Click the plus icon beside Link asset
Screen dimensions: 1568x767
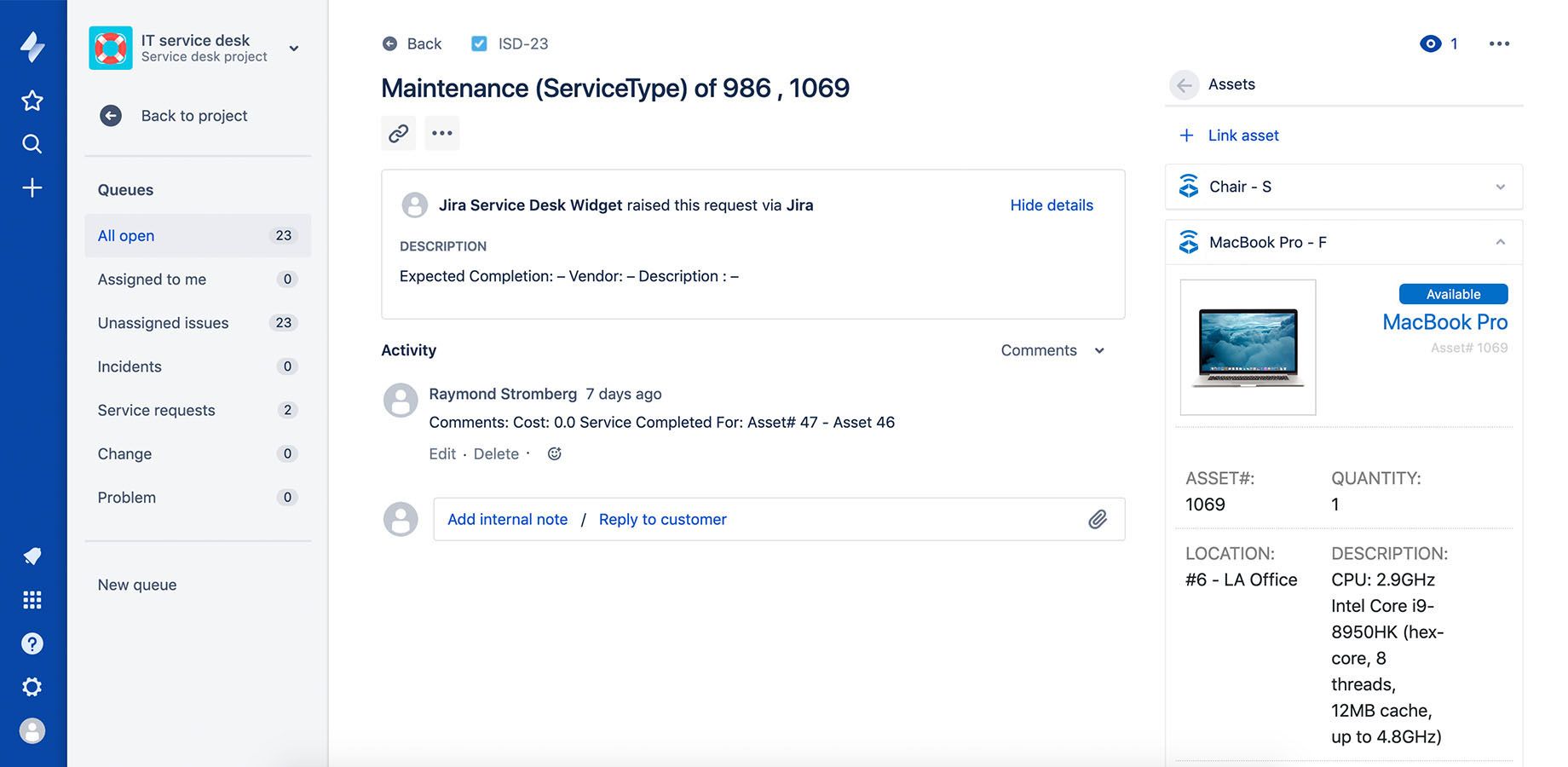coord(1186,136)
